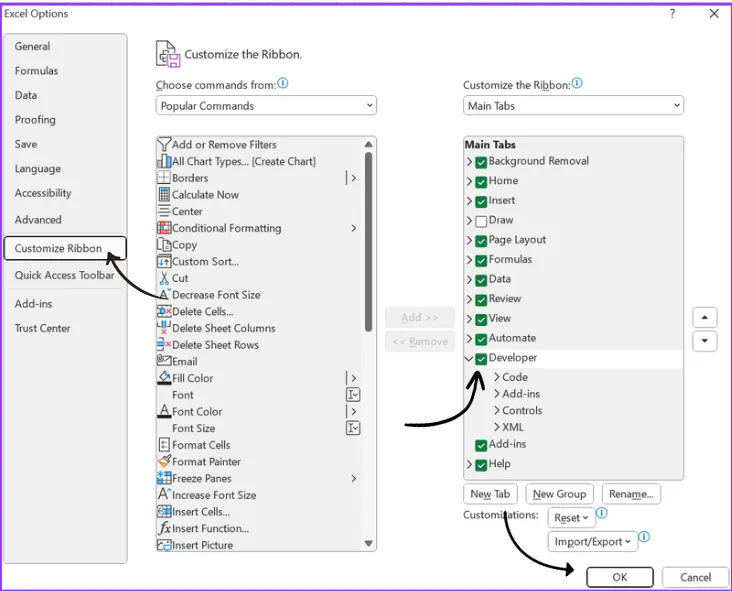Click the Fill Color paint bucket icon
Image resolution: width=732 pixels, height=591 pixels.
pos(164,378)
